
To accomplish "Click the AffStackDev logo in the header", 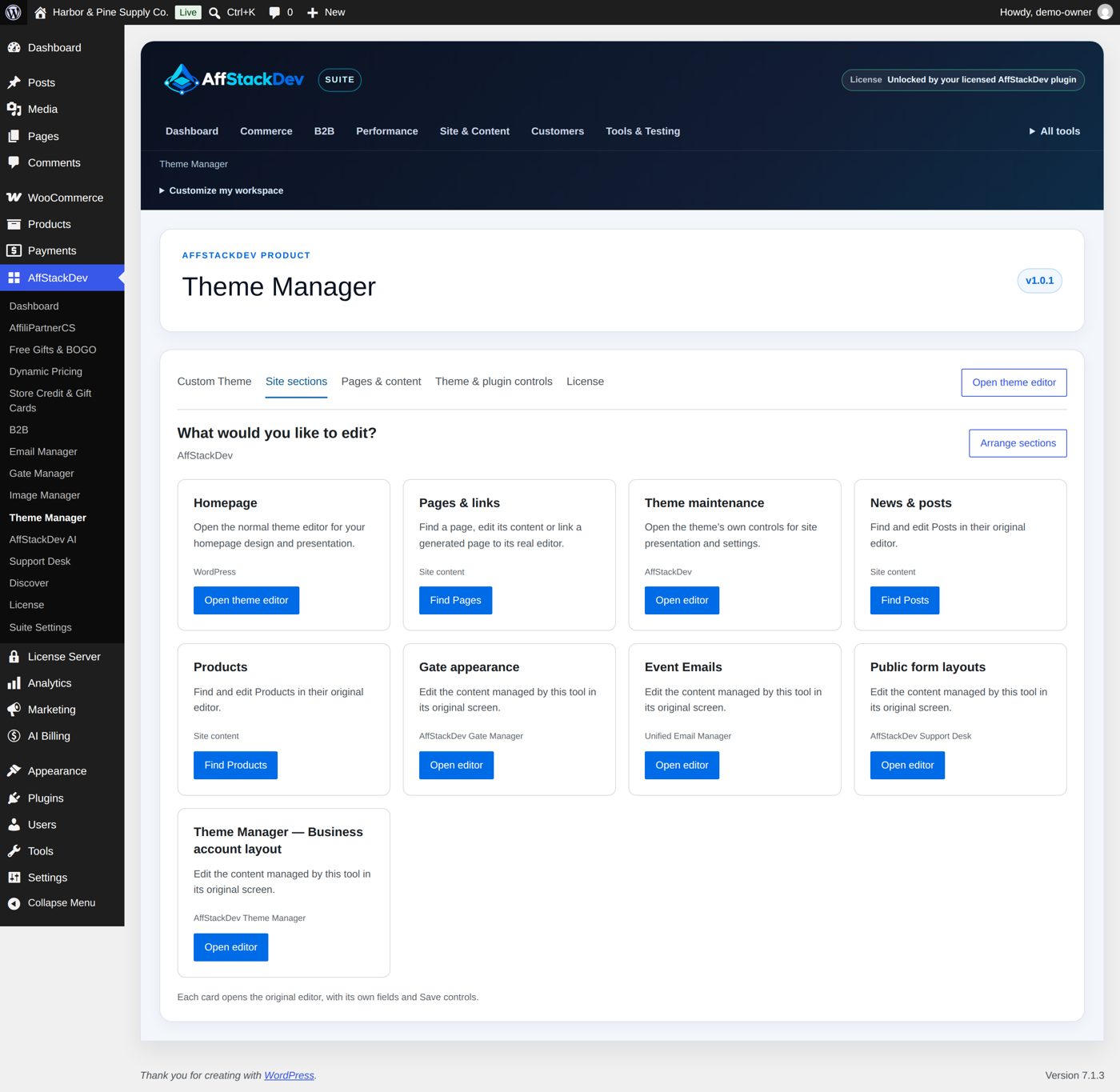I will click(234, 79).
